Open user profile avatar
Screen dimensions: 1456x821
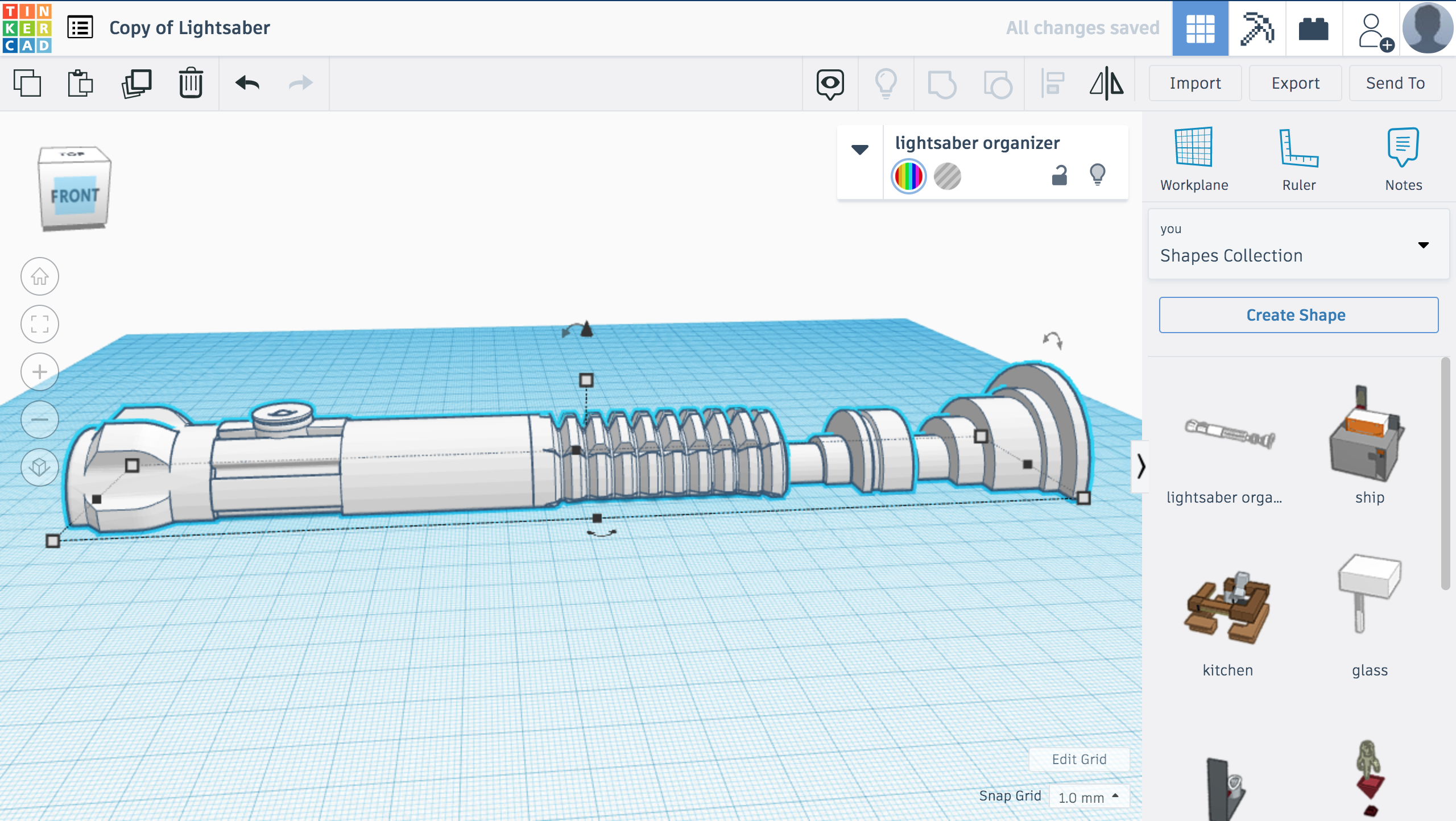[x=1428, y=28]
